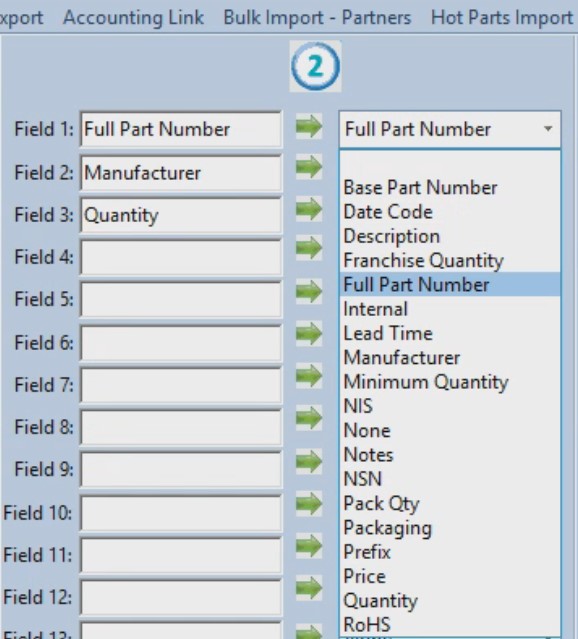
Task: Click green arrow beside Field 7
Action: coord(309,375)
